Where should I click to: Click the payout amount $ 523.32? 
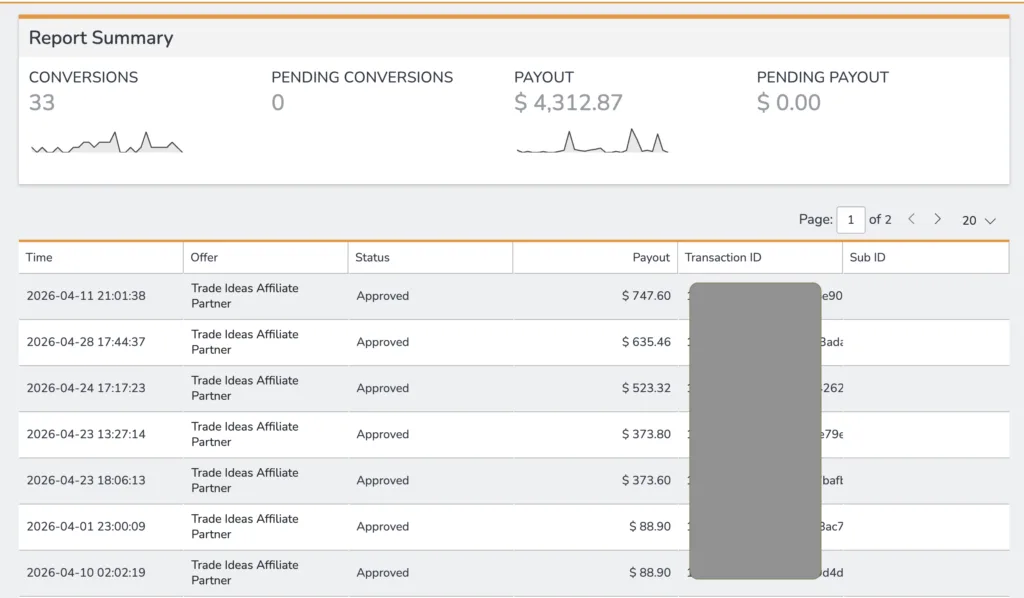(646, 388)
